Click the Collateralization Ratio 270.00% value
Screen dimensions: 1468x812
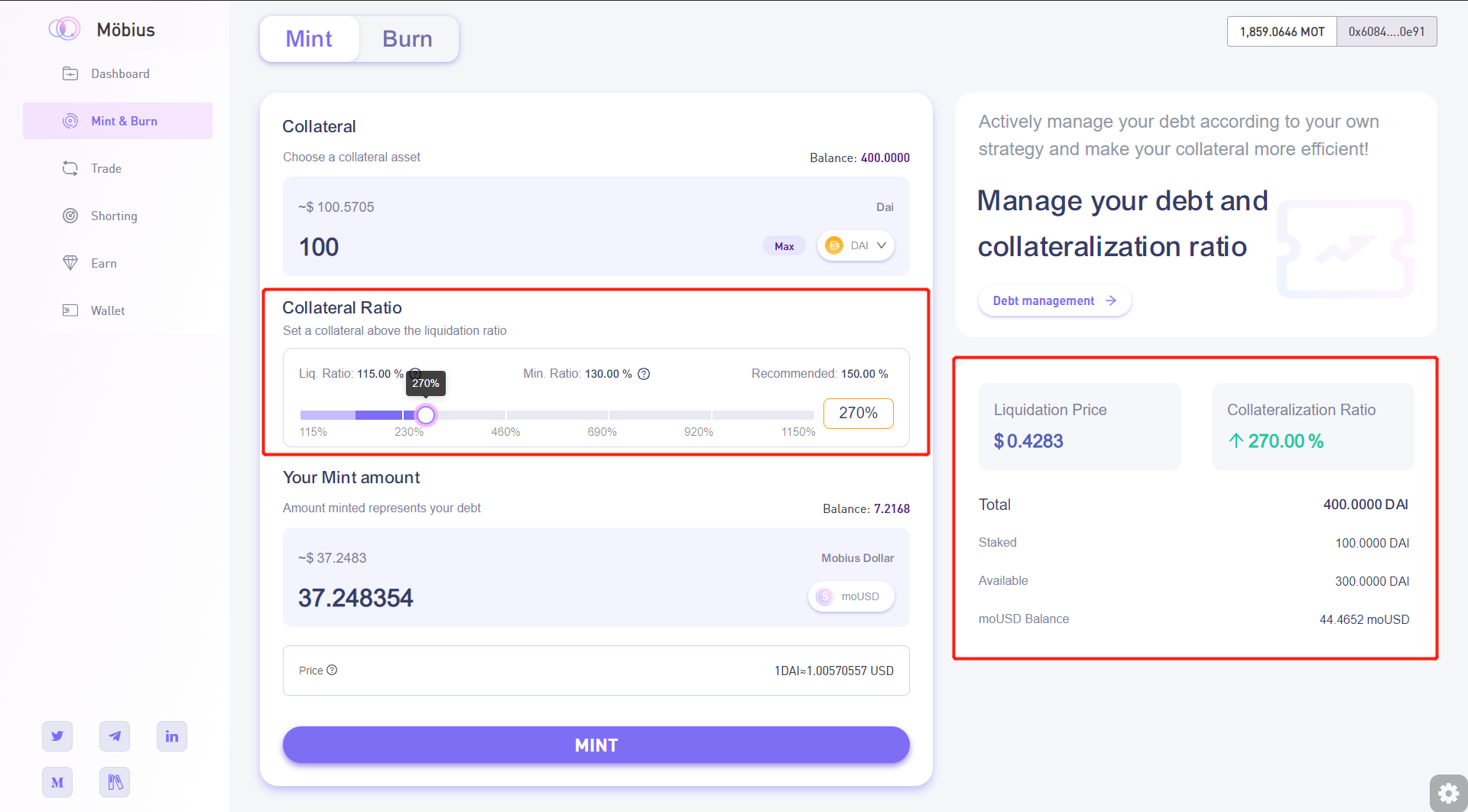[x=1276, y=441]
